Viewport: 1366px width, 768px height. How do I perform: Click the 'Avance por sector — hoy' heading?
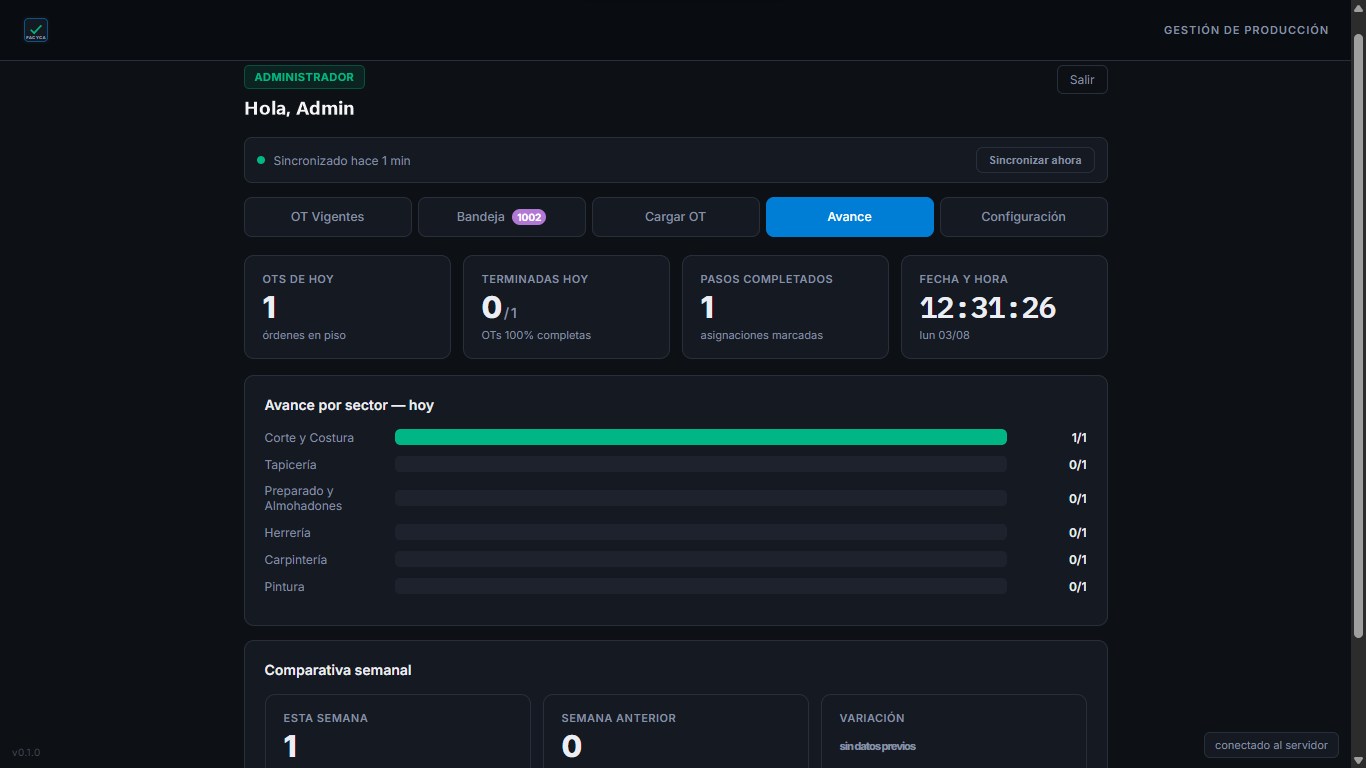click(x=349, y=405)
